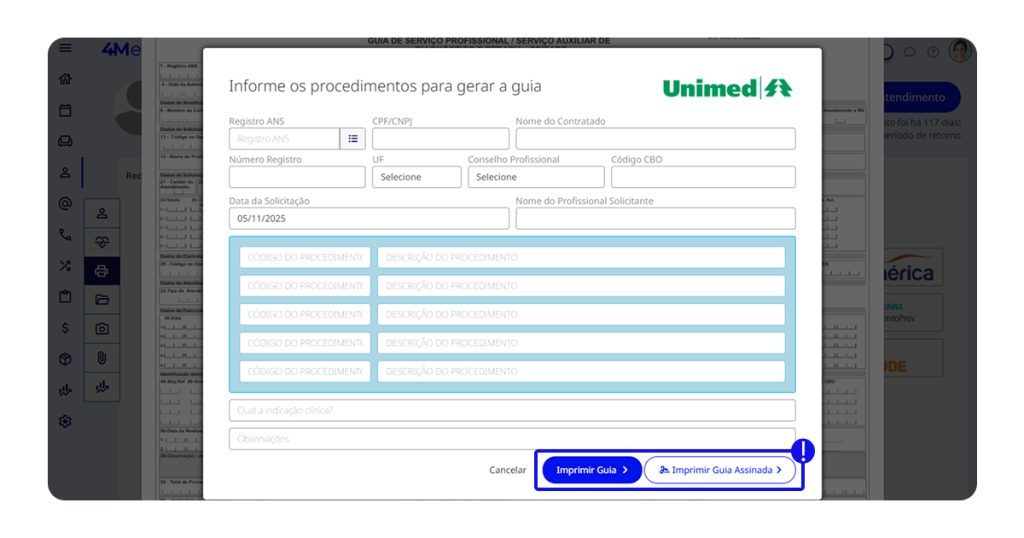Go to the home icon in sidebar

(65, 79)
